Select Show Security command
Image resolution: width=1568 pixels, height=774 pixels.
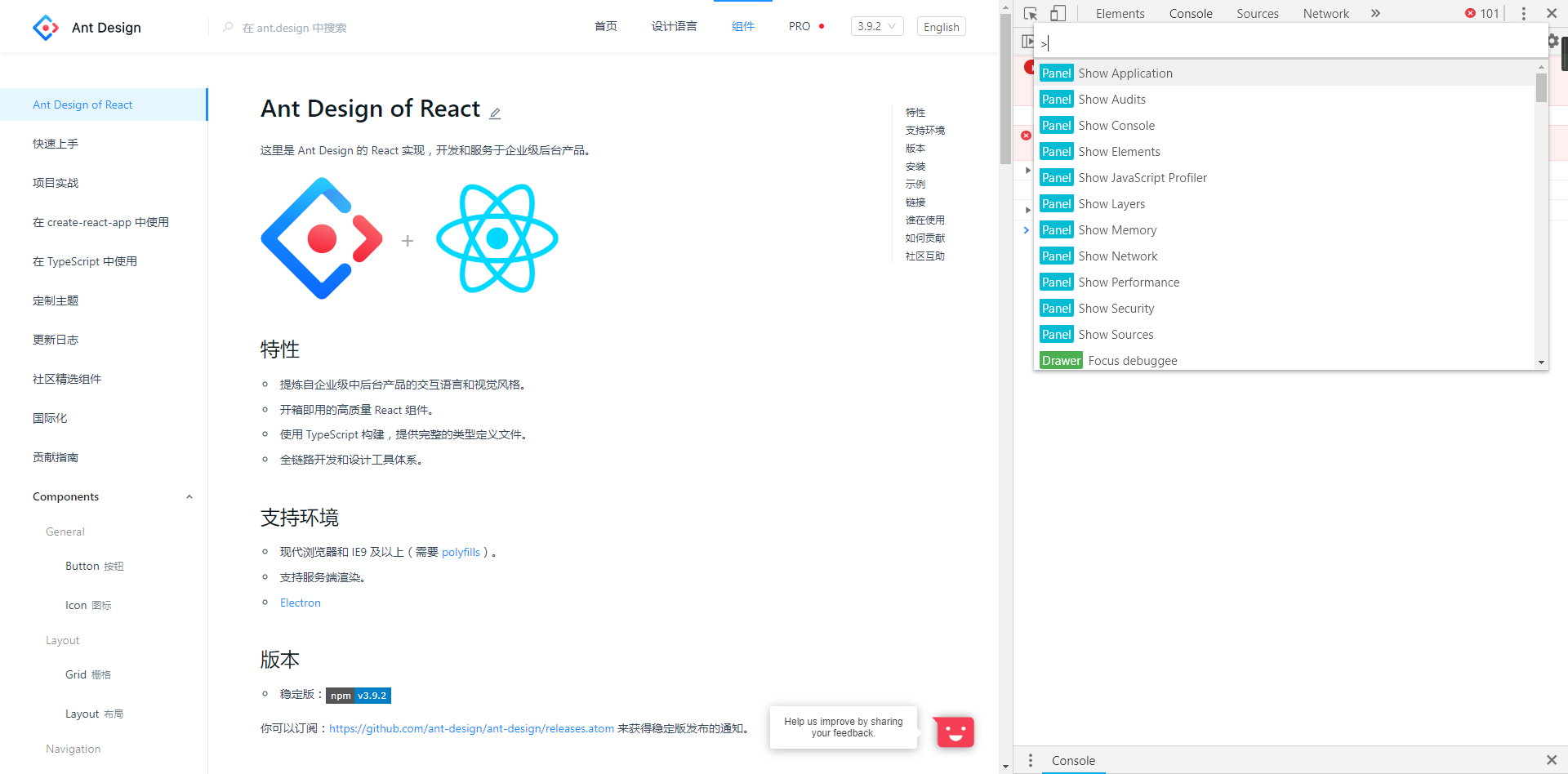(1285, 308)
